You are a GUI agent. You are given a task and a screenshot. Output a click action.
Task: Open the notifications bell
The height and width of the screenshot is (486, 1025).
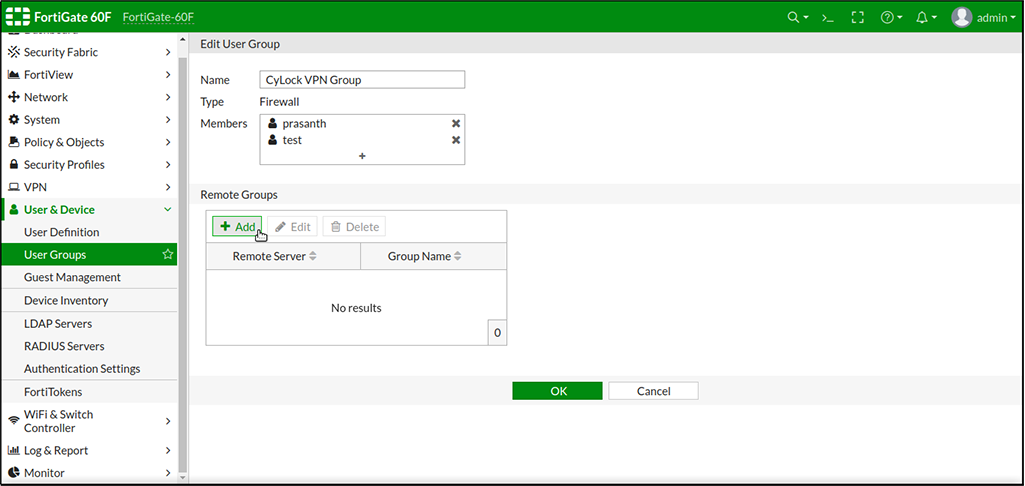[x=925, y=17]
